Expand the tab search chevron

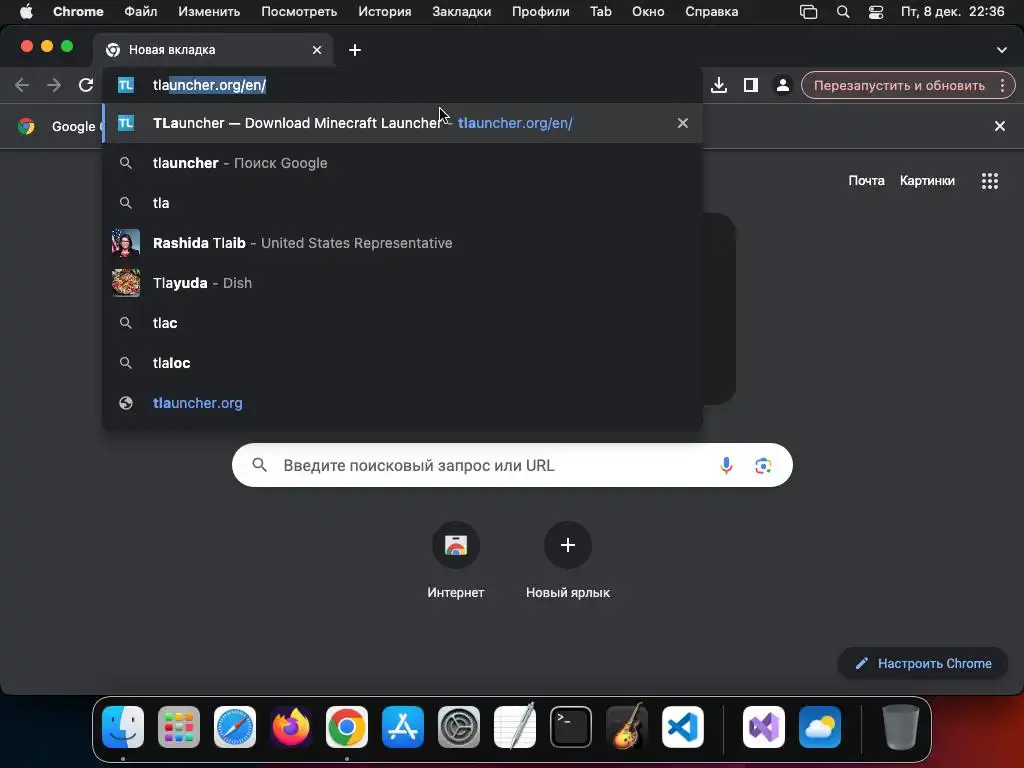click(x=1002, y=50)
